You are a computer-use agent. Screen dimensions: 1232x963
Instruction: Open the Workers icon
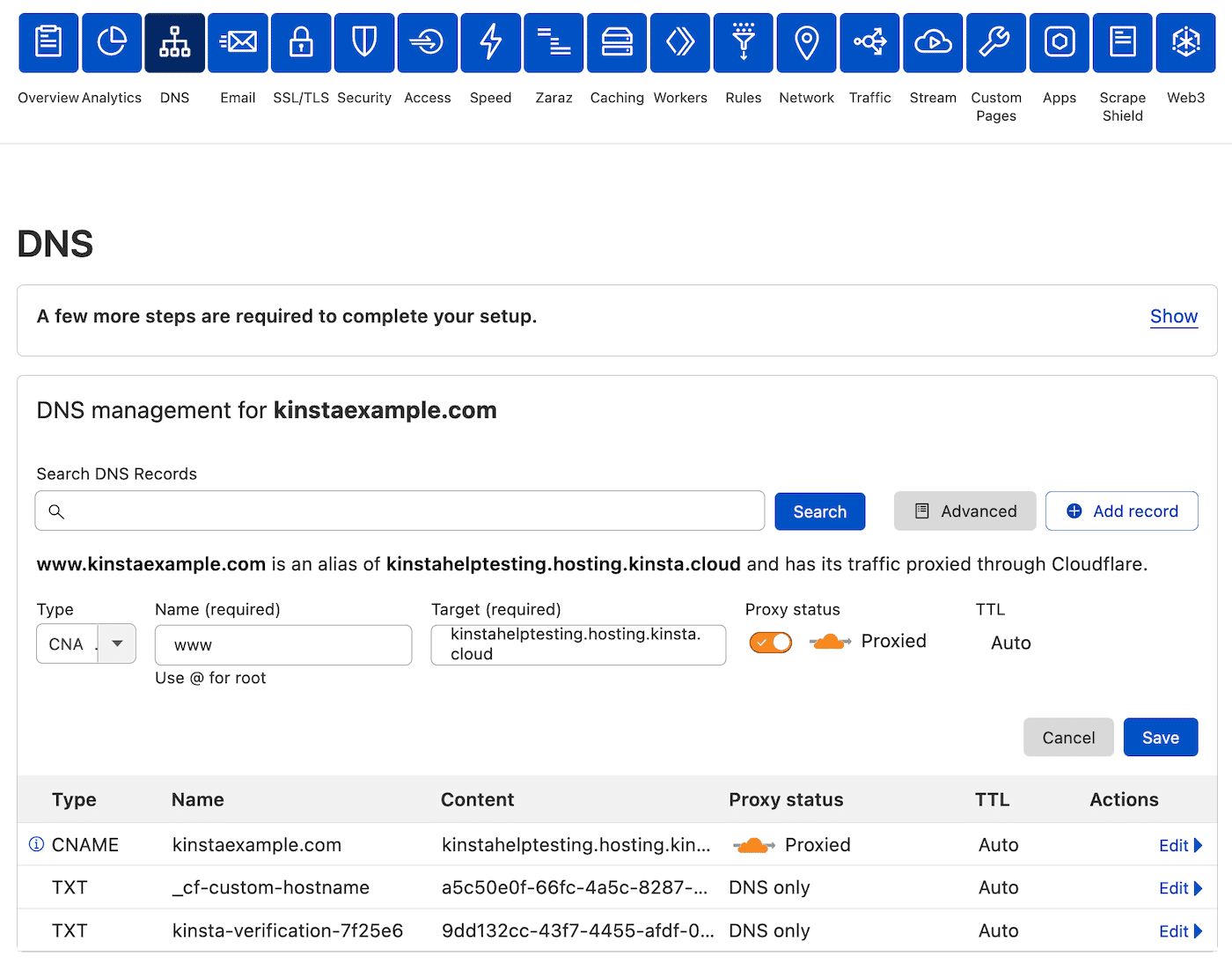679,42
